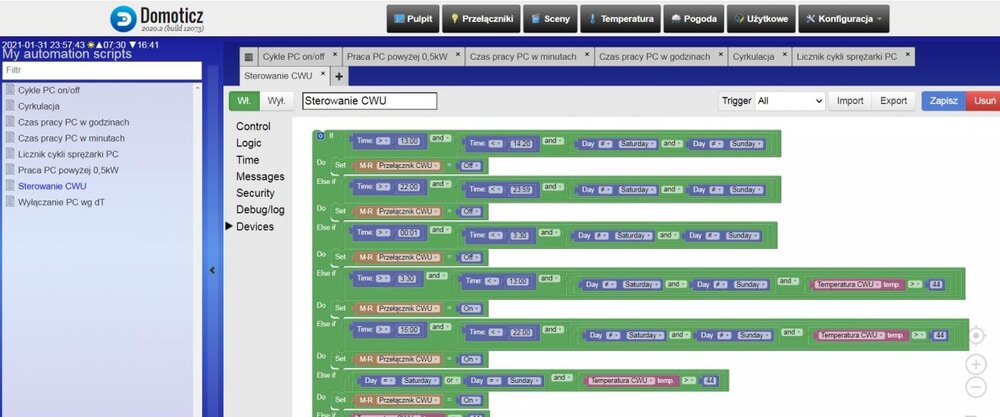Collapse the left sidebar with arrow handle
The height and width of the screenshot is (417, 1000).
pos(212,270)
